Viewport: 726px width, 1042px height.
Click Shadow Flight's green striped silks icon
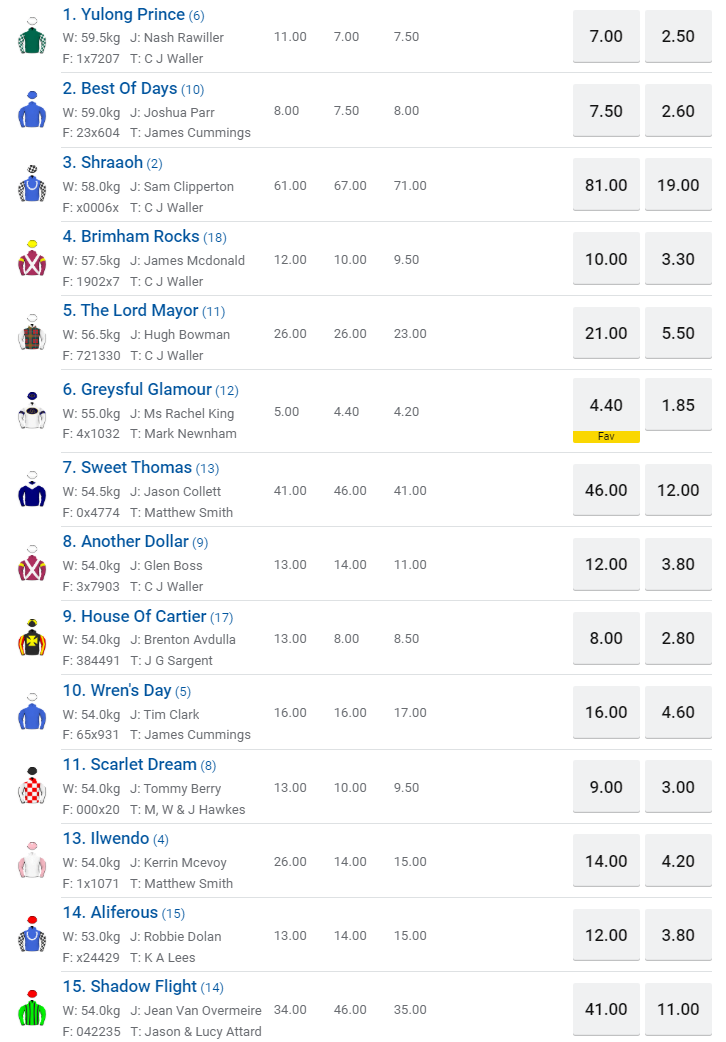coord(32,1009)
